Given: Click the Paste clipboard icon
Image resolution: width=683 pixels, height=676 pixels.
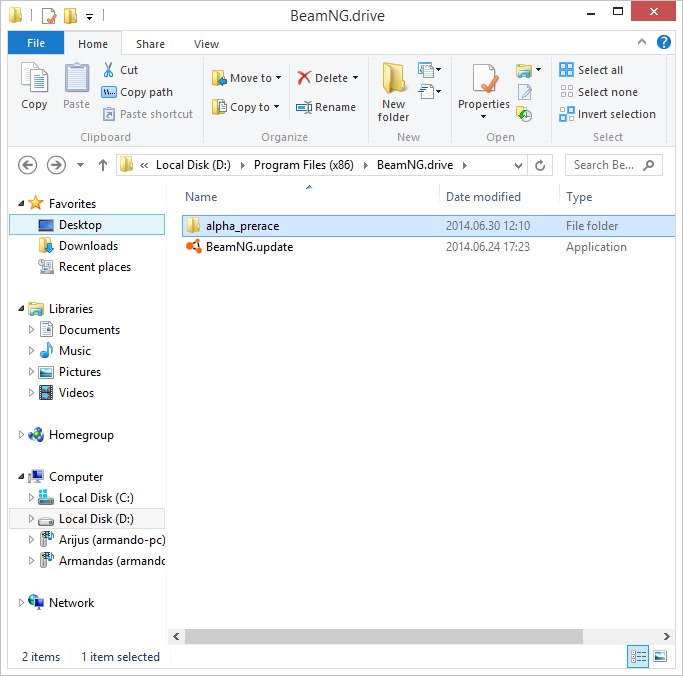Looking at the screenshot, I should (x=77, y=78).
